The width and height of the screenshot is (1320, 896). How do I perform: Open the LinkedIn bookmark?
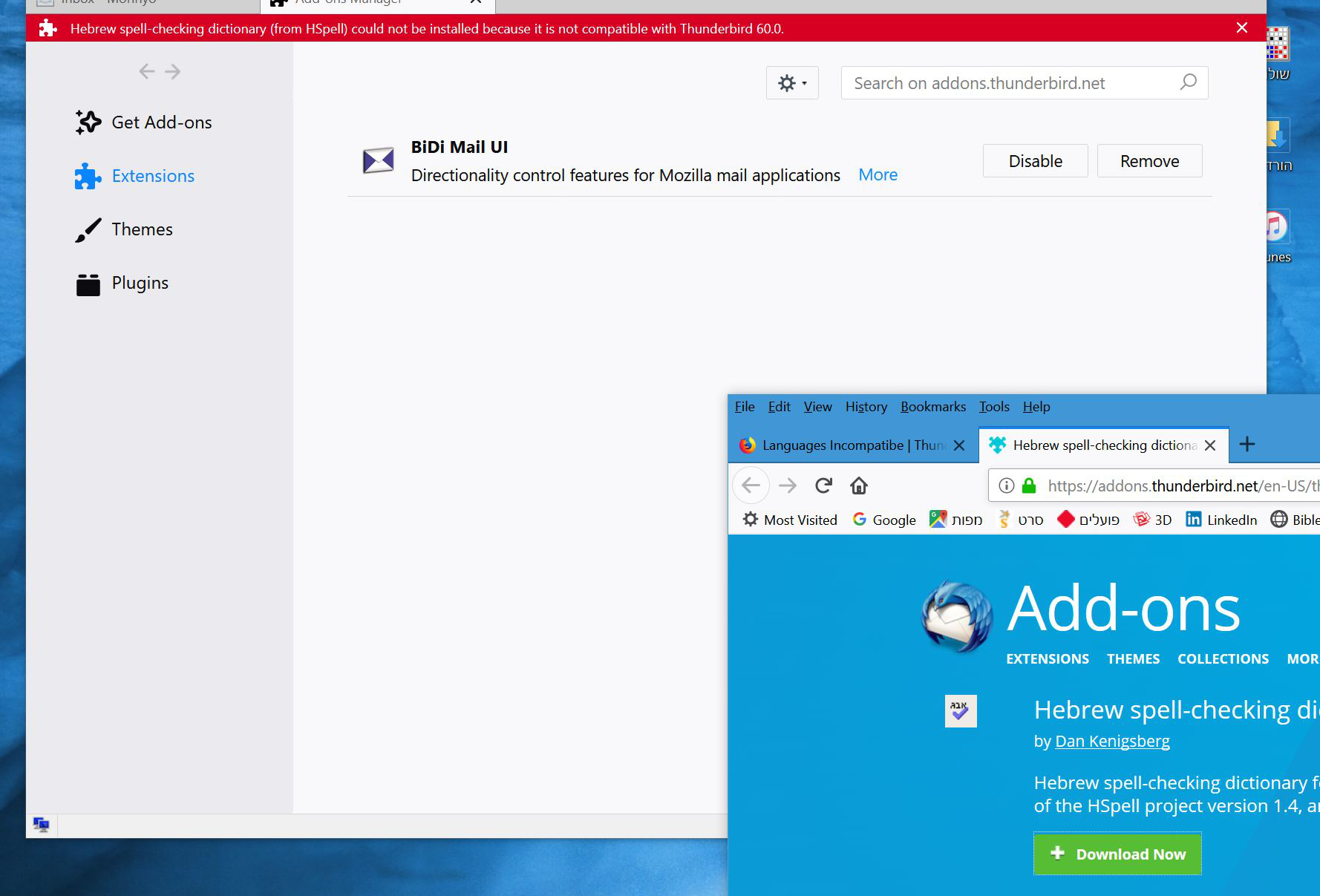[x=1221, y=520]
